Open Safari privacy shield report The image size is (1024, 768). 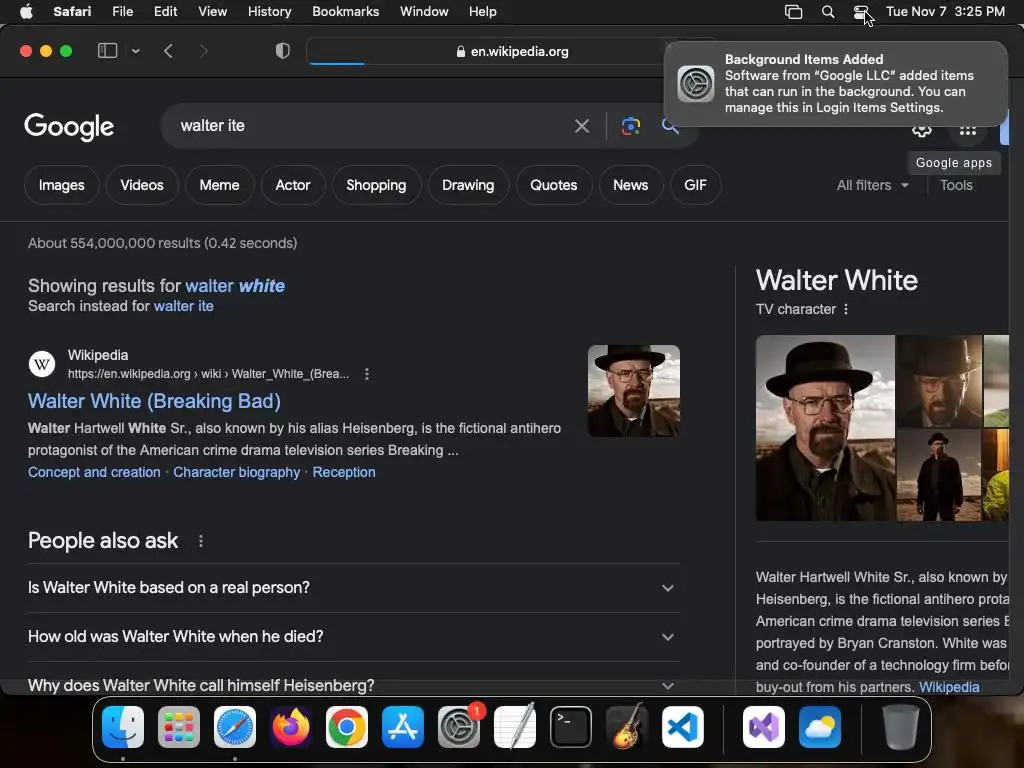point(283,51)
